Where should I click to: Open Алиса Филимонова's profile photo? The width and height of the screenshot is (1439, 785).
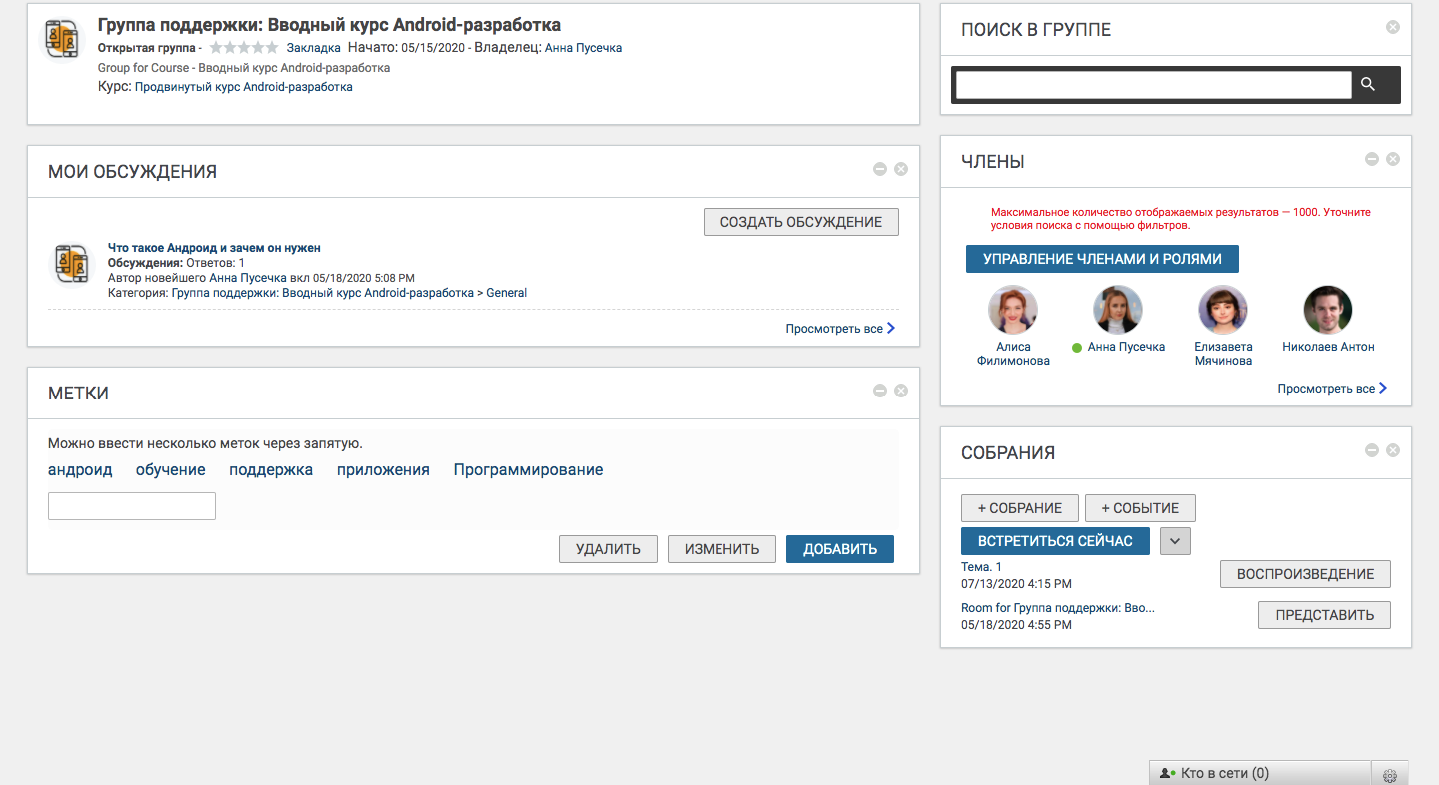coord(1013,311)
